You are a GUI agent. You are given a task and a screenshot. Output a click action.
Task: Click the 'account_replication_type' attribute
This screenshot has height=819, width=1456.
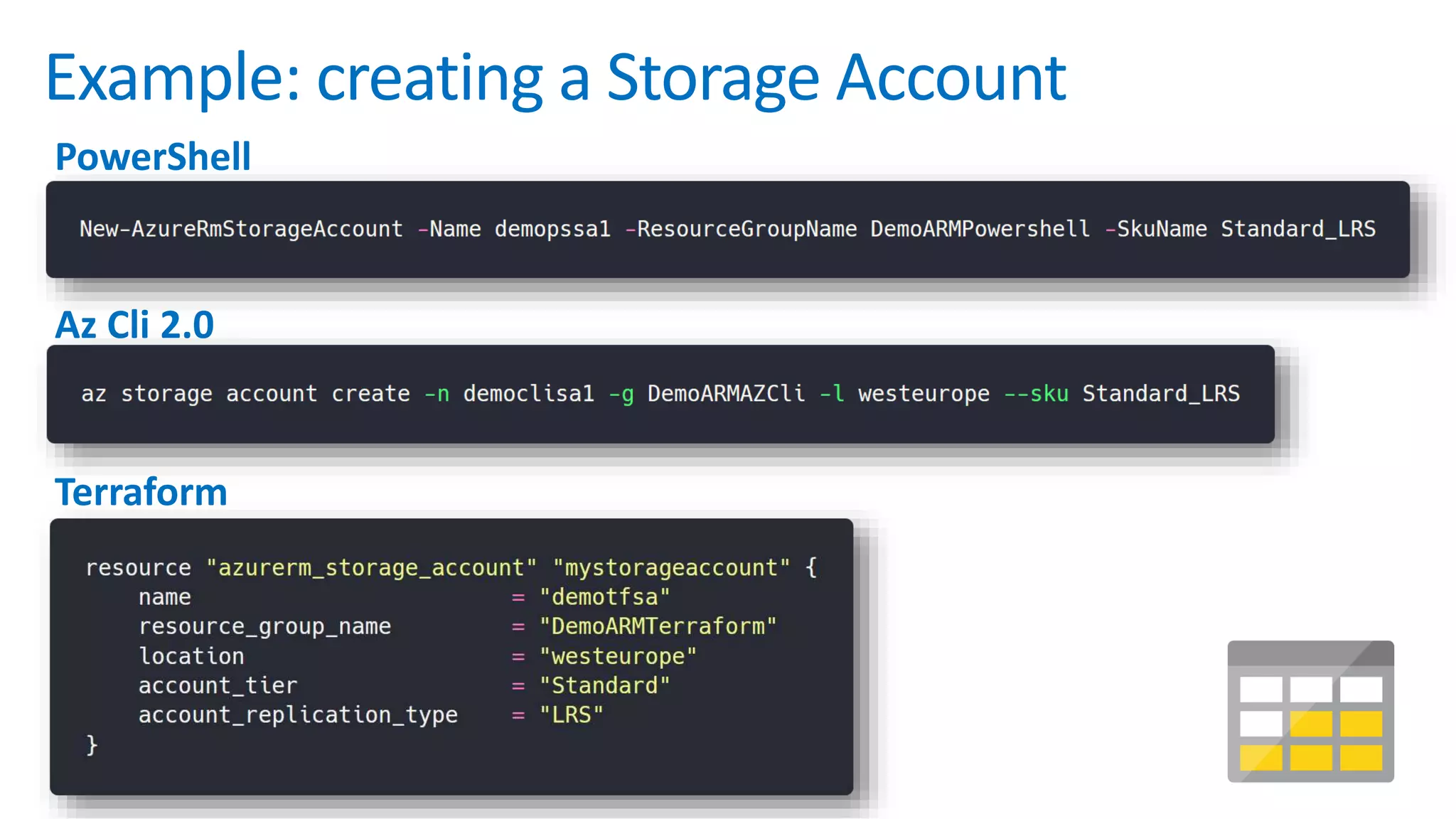pos(298,715)
